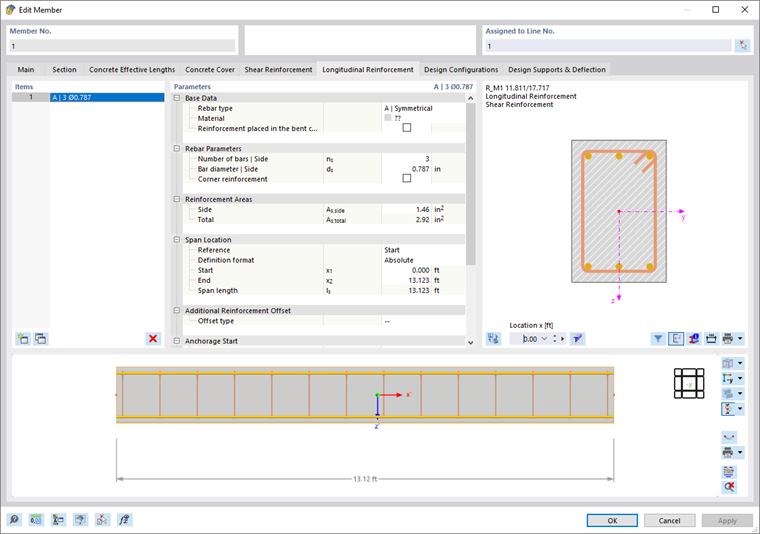Click the blue beam section icon beside Location x
The image size is (760, 534).
(577, 339)
